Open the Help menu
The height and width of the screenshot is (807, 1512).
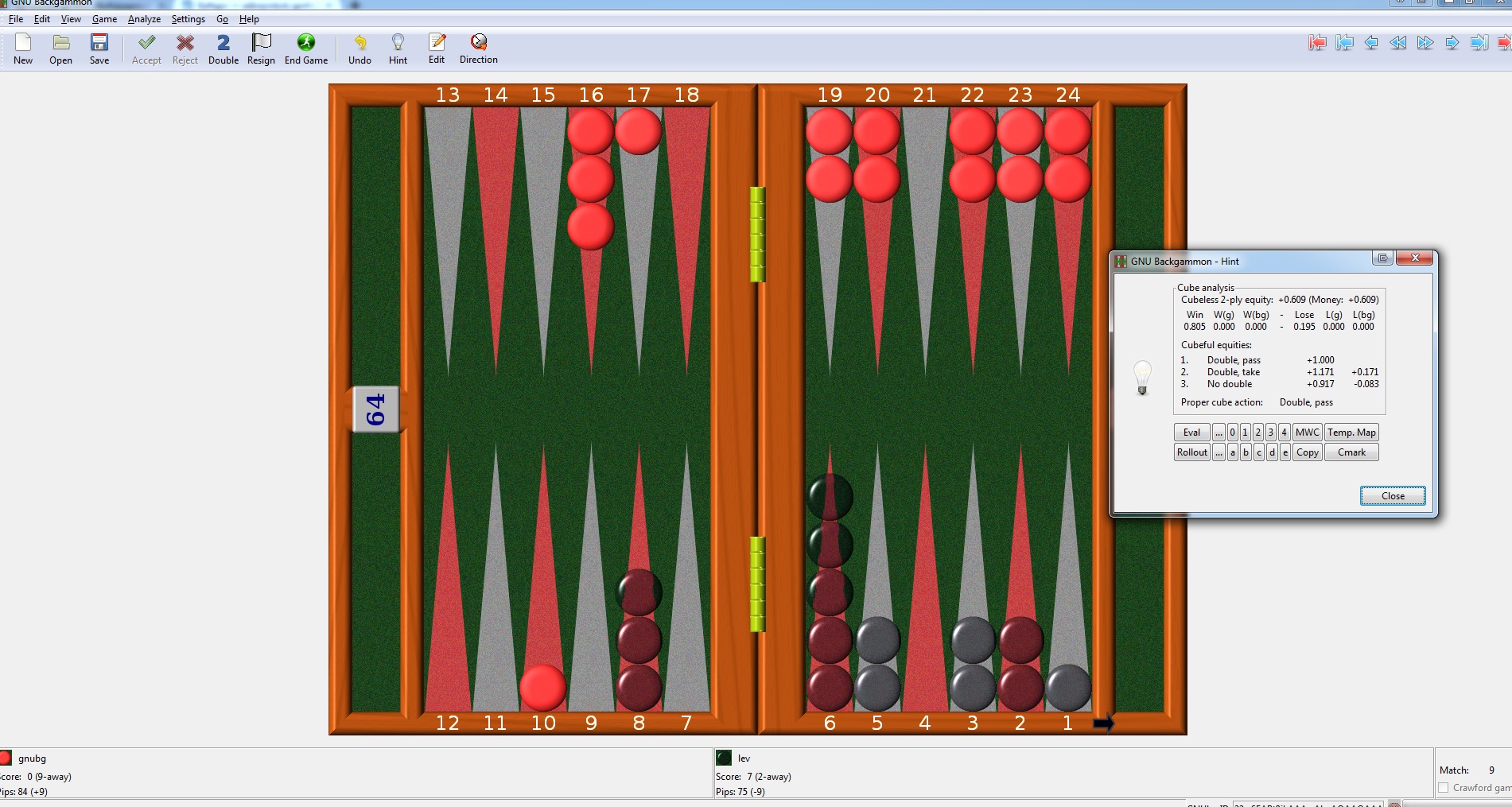coord(249,19)
